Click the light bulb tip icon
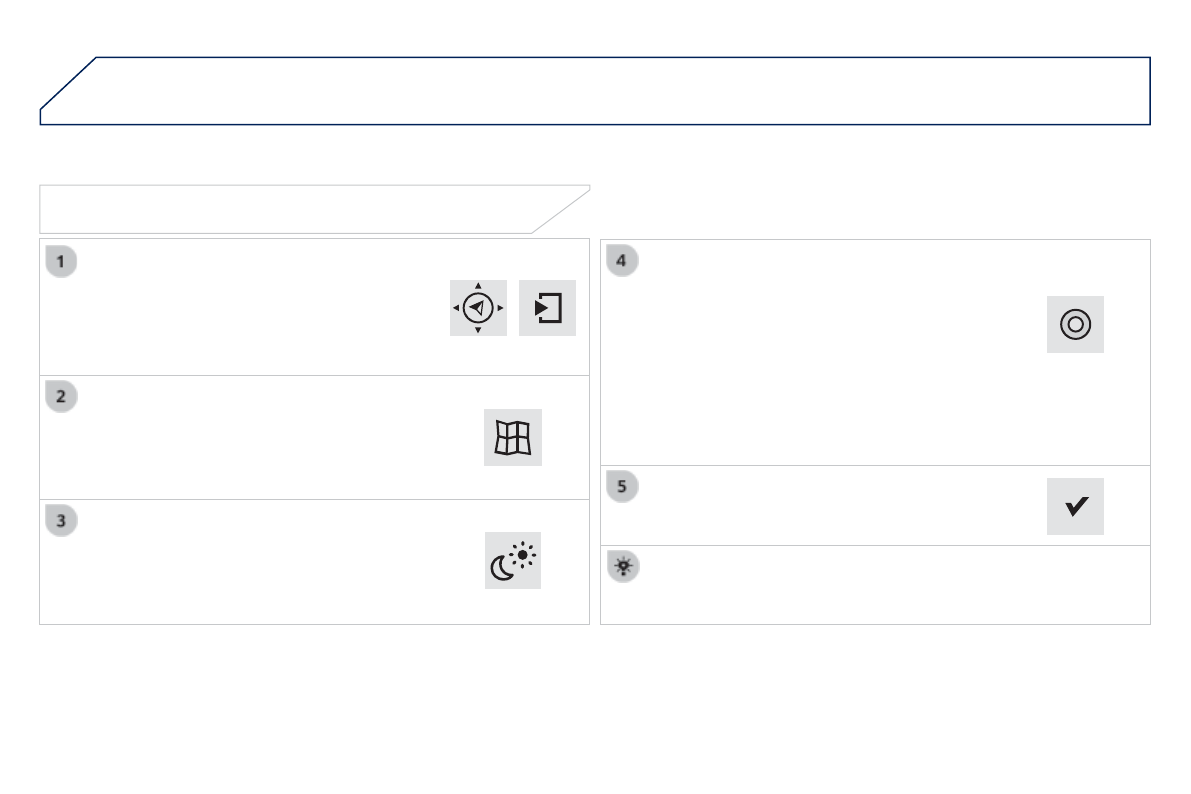 tap(622, 567)
